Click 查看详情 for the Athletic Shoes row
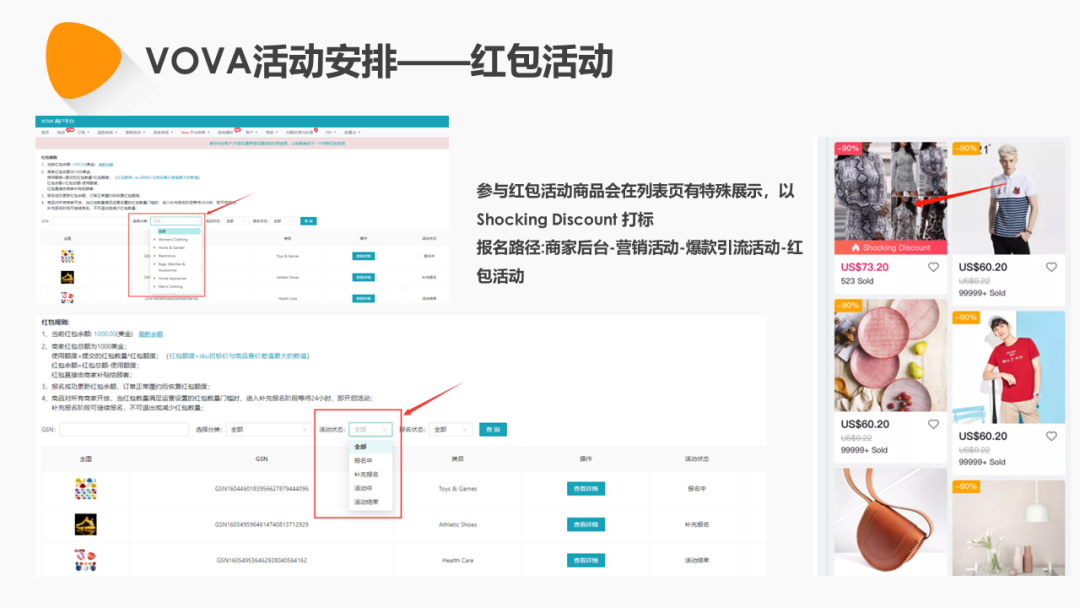 (586, 525)
